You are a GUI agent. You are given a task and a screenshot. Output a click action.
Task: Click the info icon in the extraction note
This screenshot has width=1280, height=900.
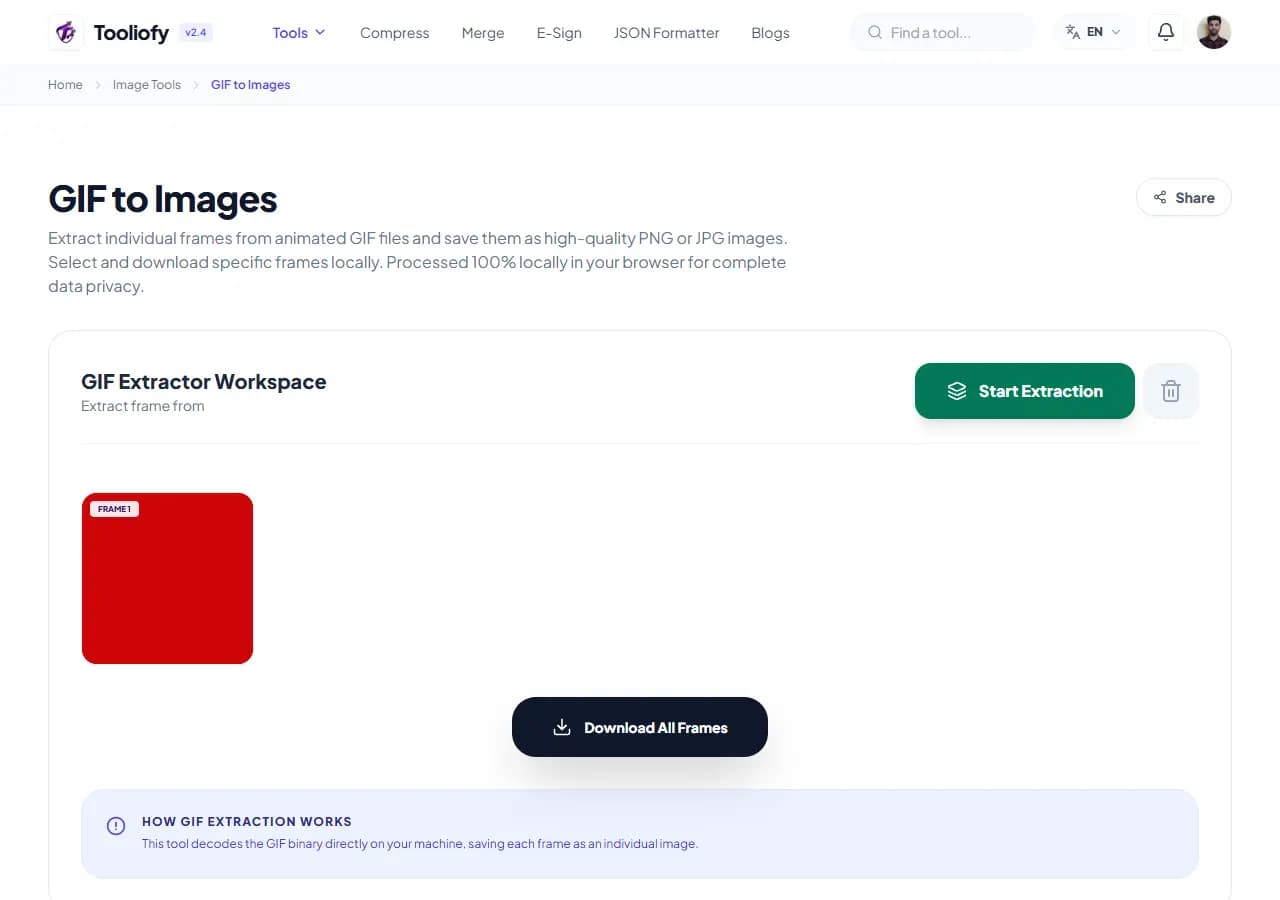tap(116, 826)
